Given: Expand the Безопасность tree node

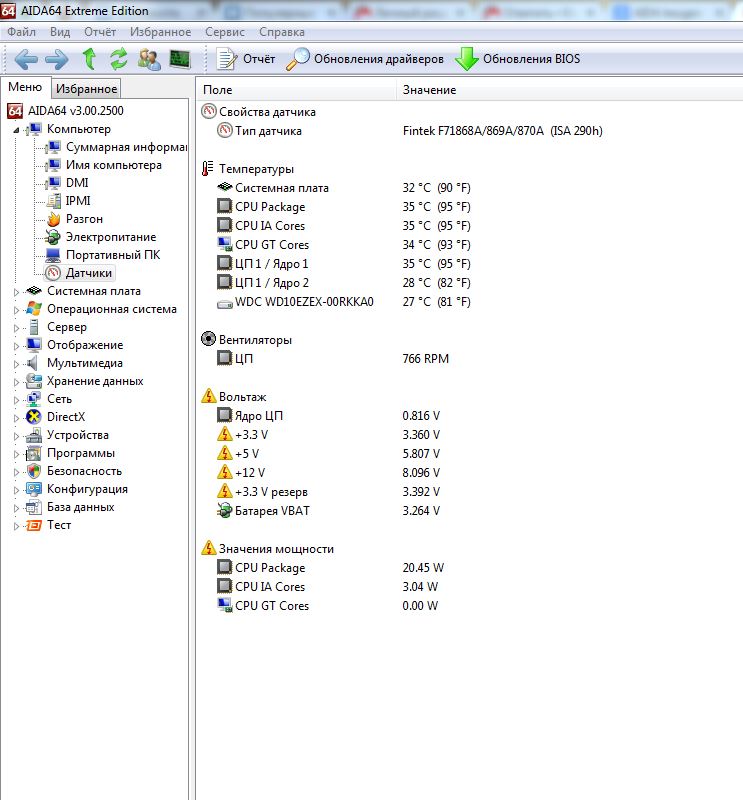Looking at the screenshot, I should pos(16,472).
